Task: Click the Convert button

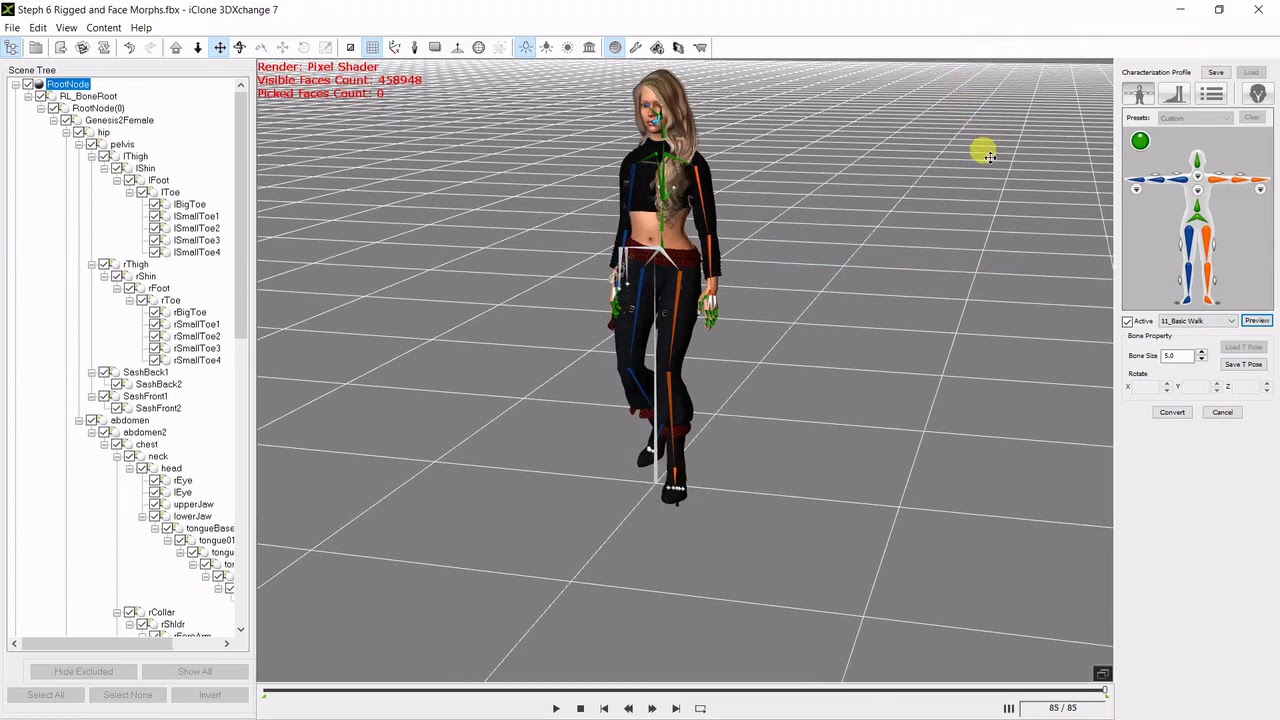Action: [1172, 412]
